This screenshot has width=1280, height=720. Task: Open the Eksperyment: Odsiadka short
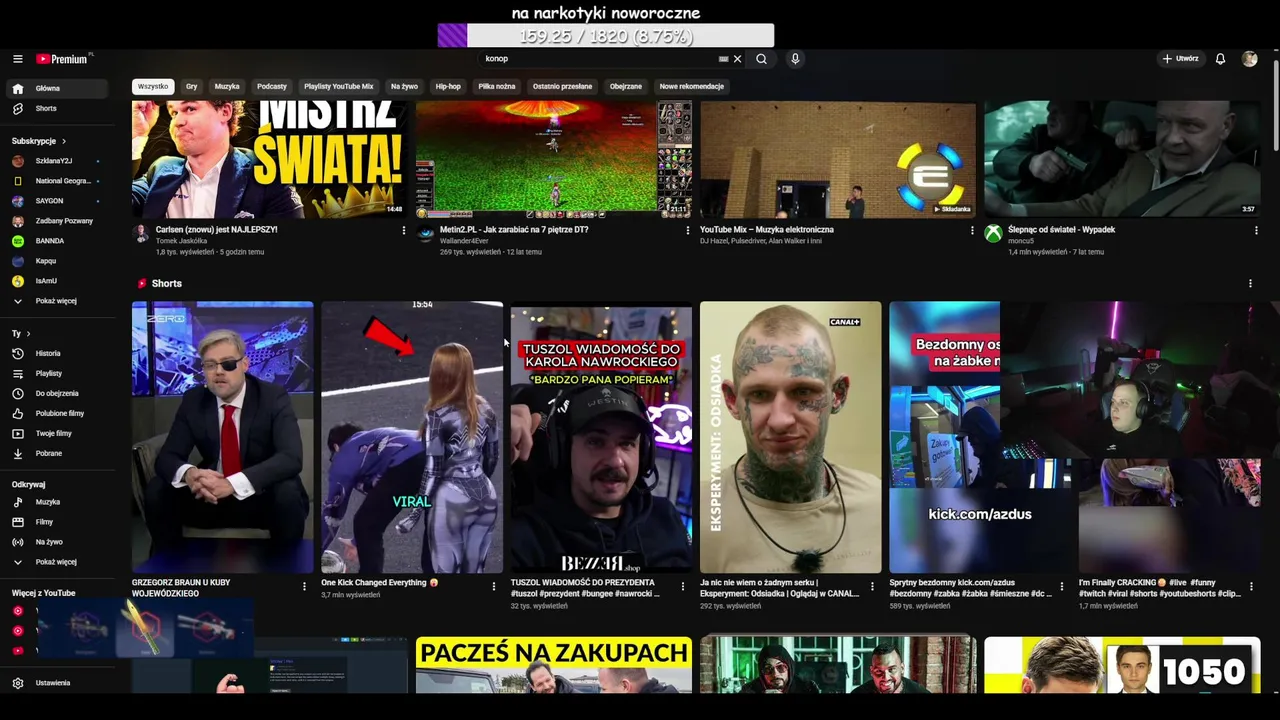[x=790, y=437]
